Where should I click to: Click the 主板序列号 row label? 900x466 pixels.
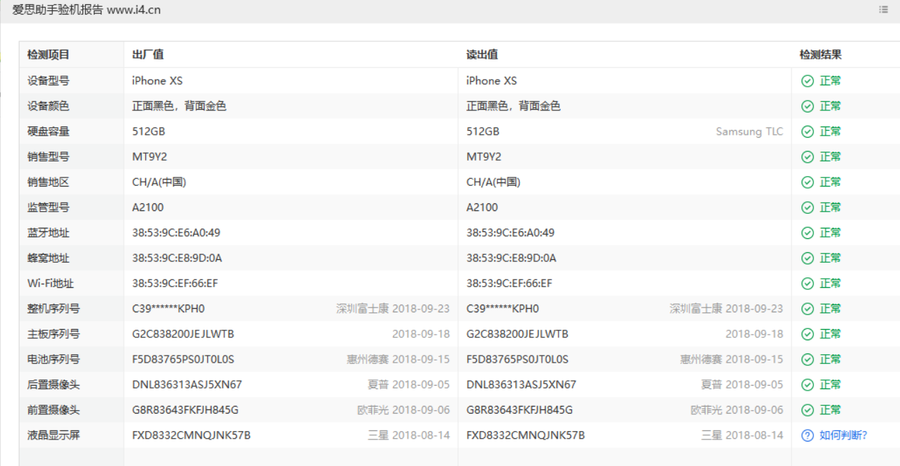point(53,334)
